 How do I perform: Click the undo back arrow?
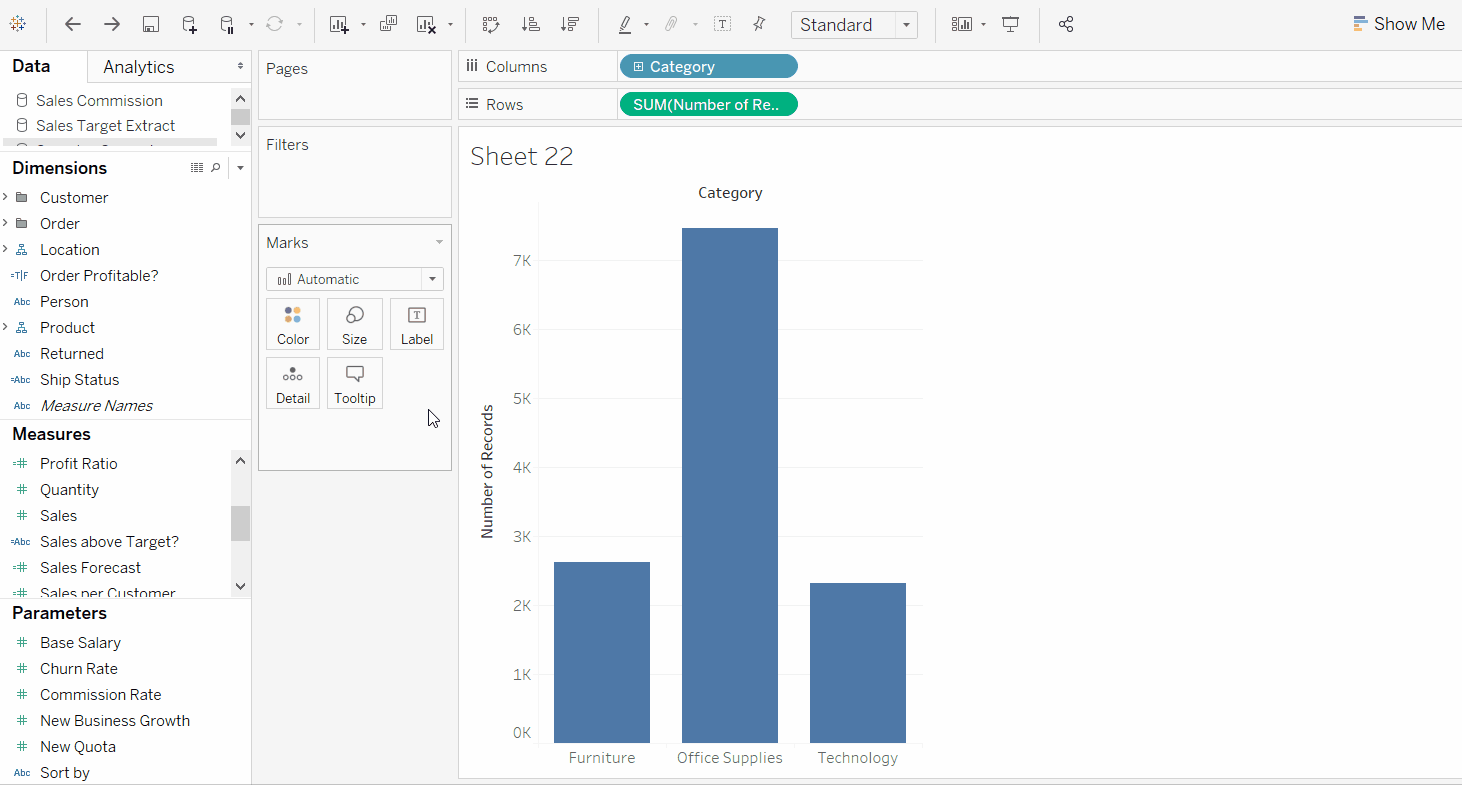pyautogui.click(x=73, y=25)
